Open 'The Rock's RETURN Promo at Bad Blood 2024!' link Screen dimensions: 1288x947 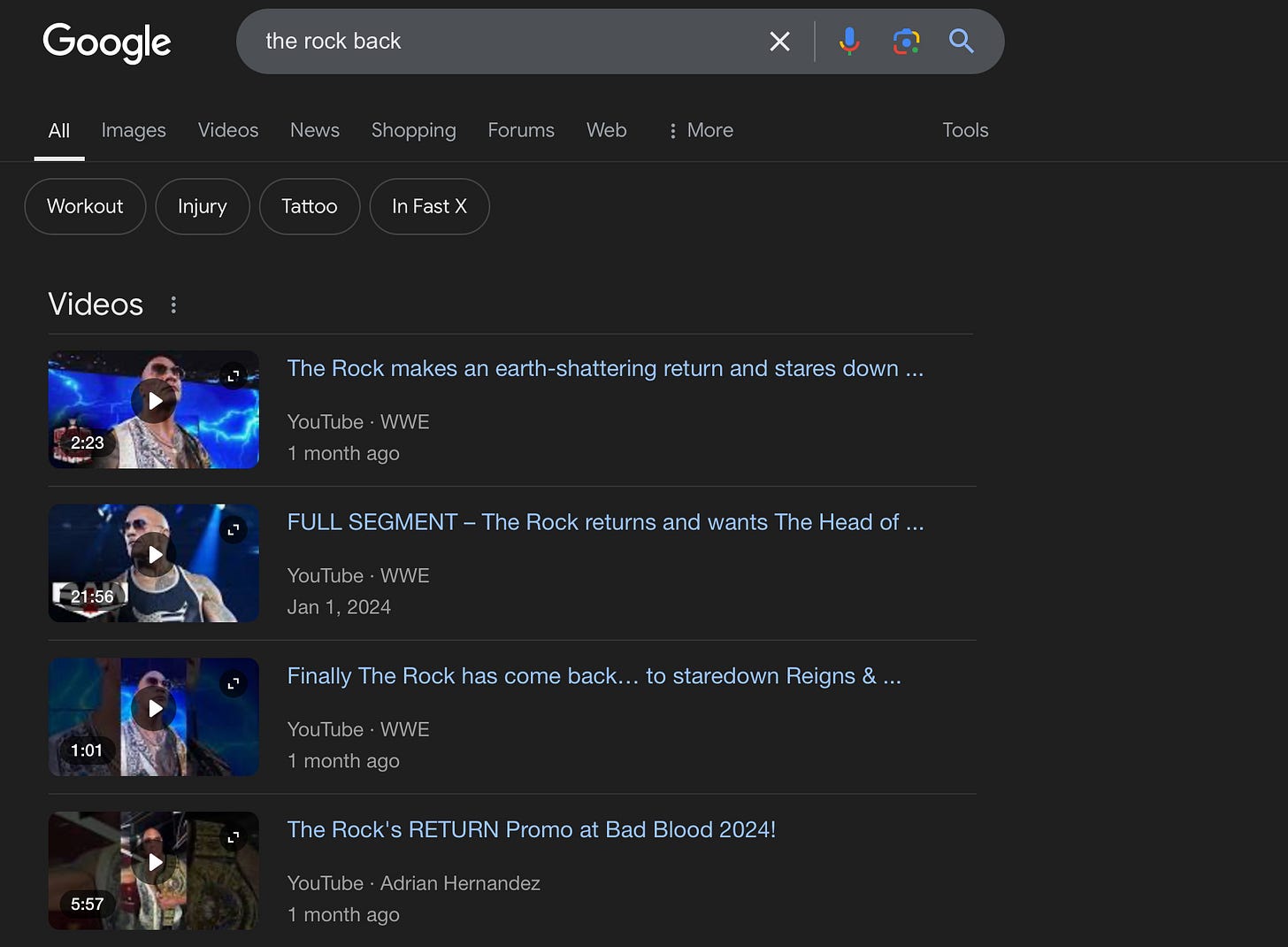[x=531, y=830]
